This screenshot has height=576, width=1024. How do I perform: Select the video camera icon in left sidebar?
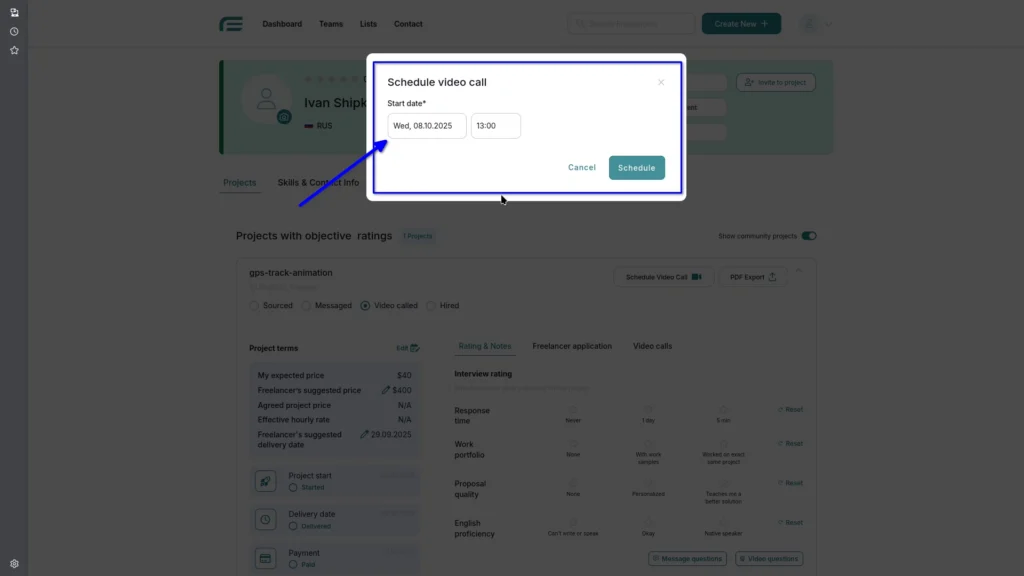click(14, 12)
